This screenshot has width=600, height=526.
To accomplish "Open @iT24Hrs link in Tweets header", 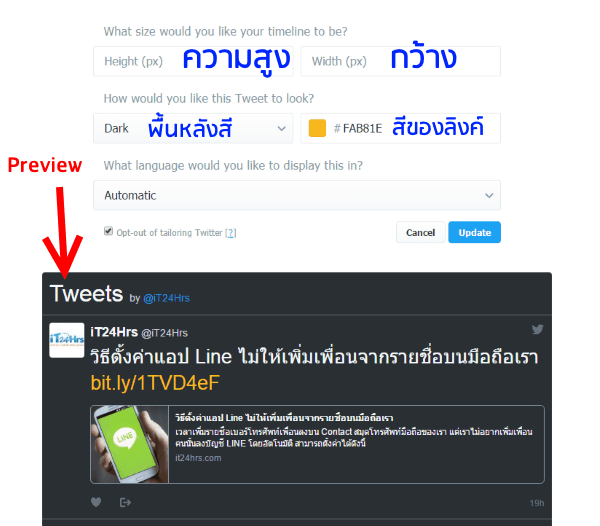I will [166, 298].
